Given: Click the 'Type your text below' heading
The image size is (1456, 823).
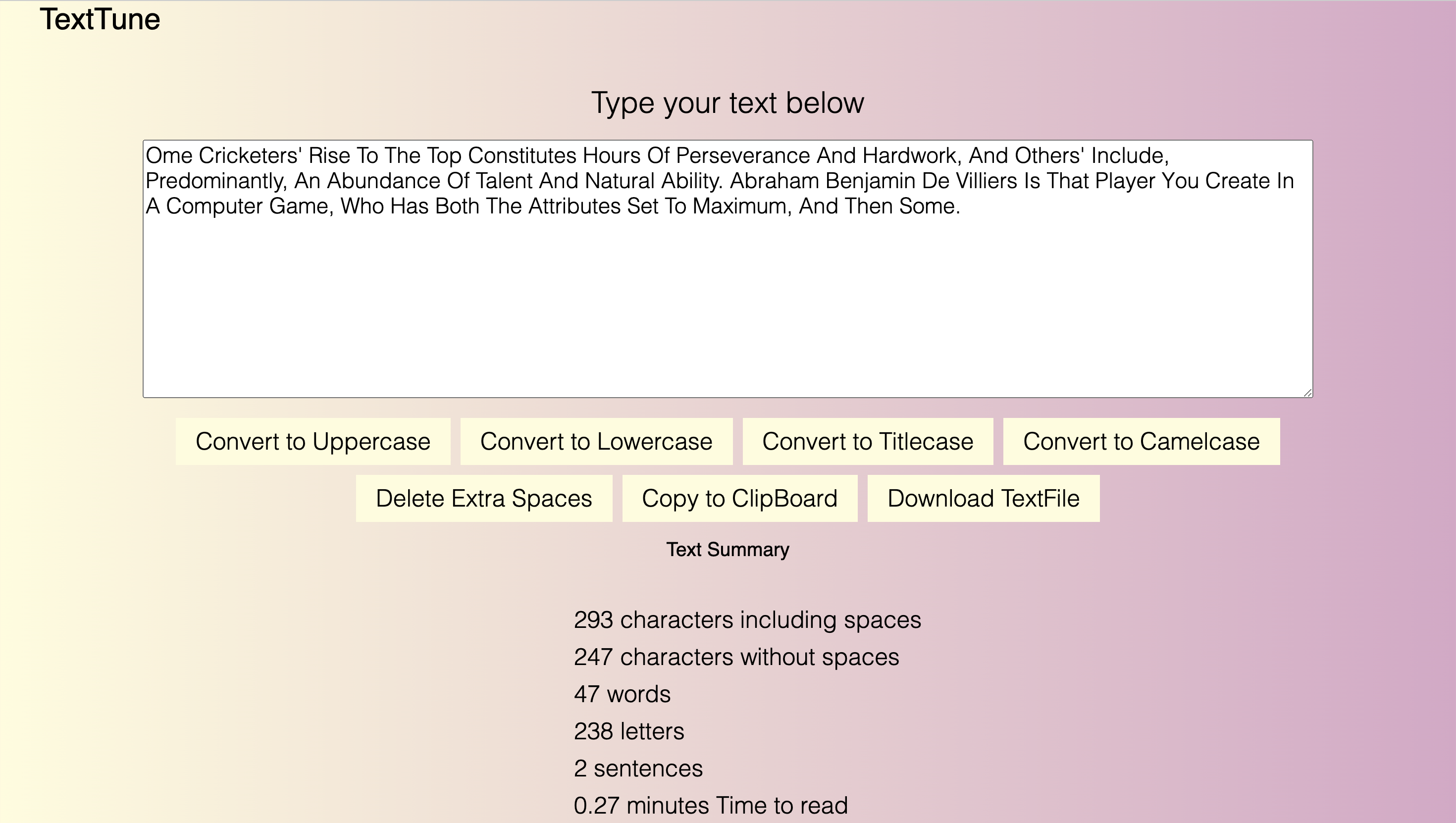Looking at the screenshot, I should (728, 103).
